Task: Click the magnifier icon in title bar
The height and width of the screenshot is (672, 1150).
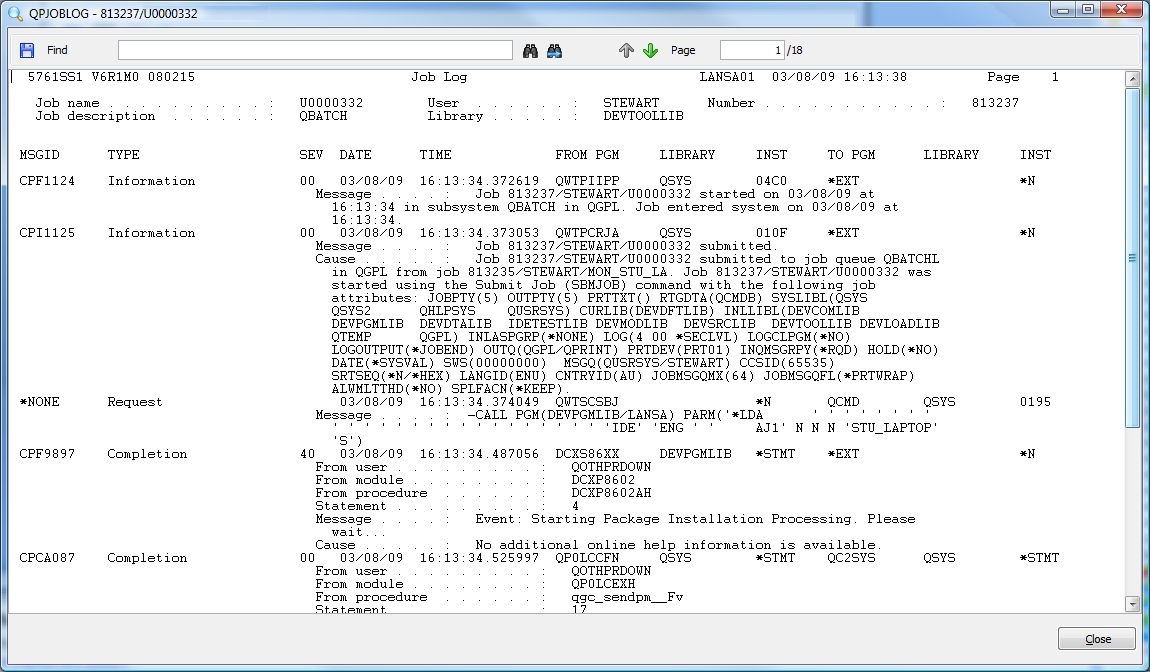Action: [15, 13]
